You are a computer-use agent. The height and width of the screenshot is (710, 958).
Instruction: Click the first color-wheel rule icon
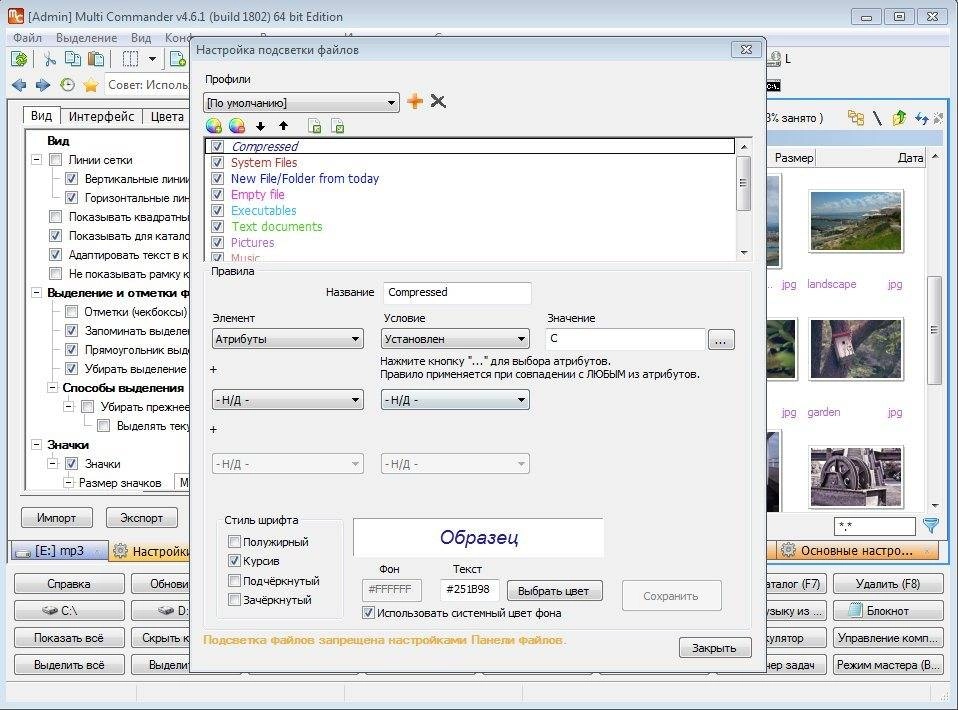[x=214, y=126]
